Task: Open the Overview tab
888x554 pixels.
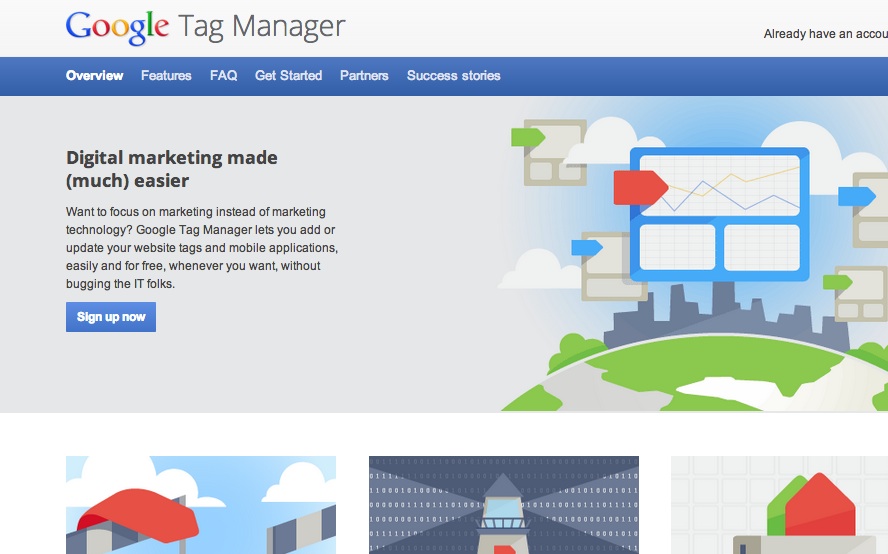Action: point(95,75)
